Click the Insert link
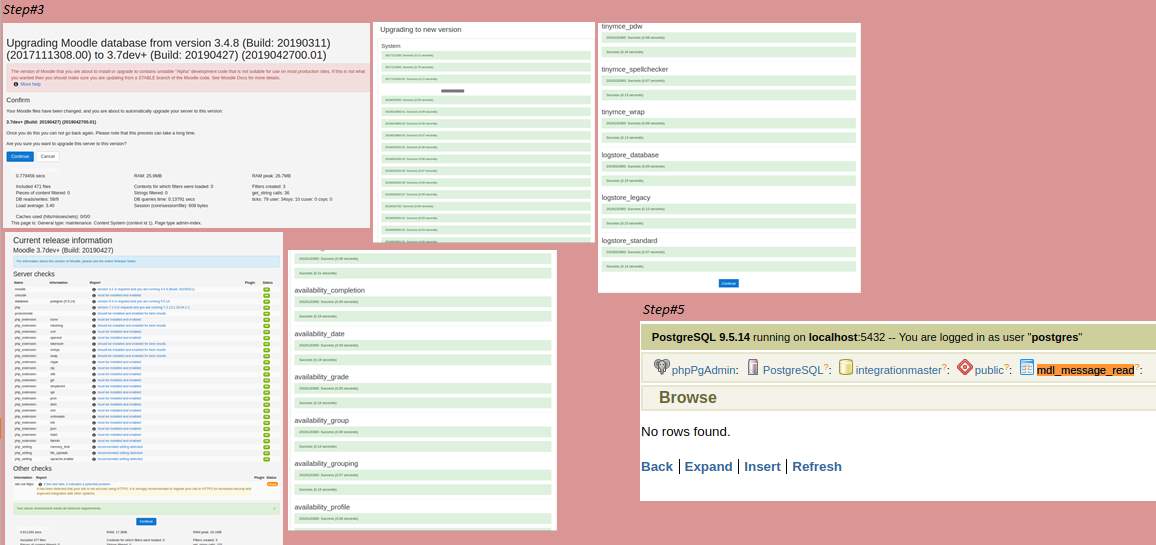This screenshot has width=1156, height=545. pyautogui.click(x=762, y=467)
